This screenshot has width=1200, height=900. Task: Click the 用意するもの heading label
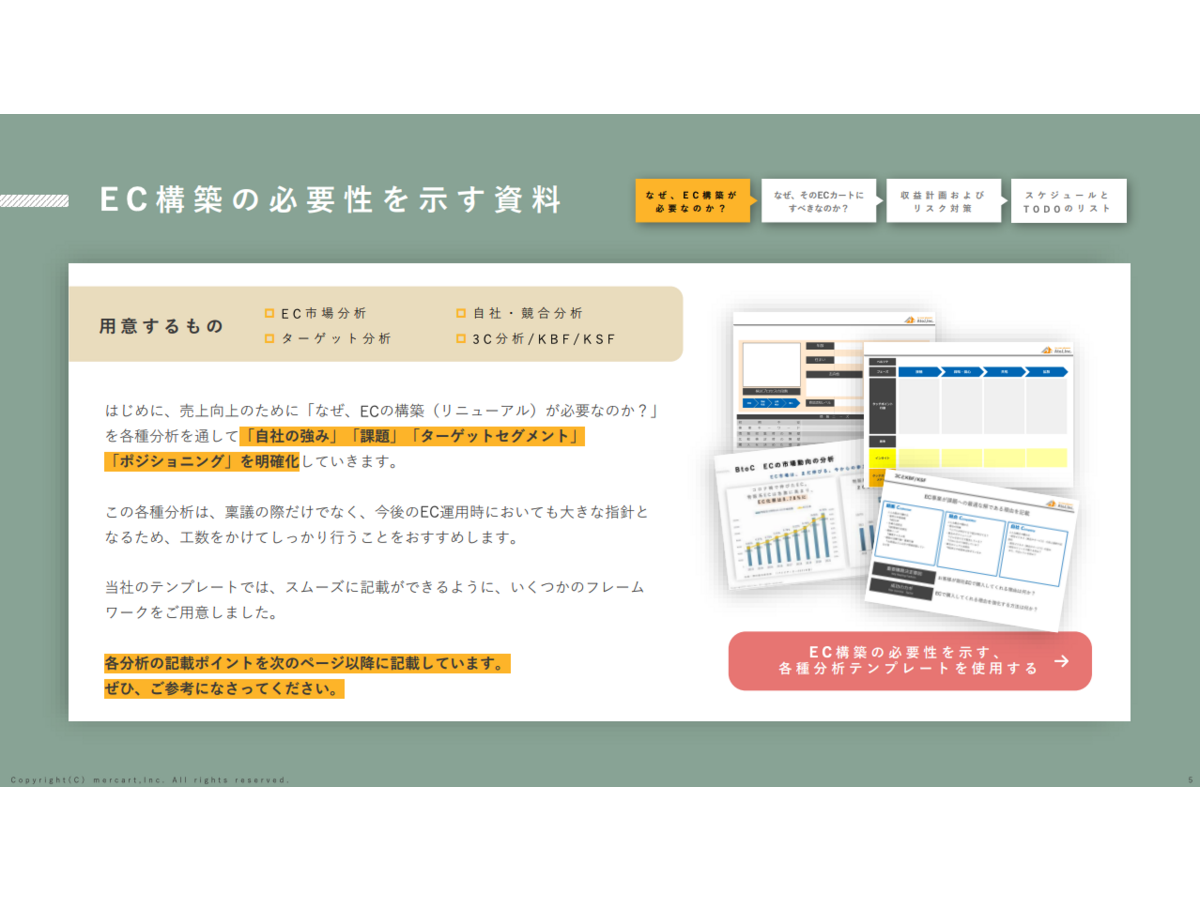click(x=161, y=326)
